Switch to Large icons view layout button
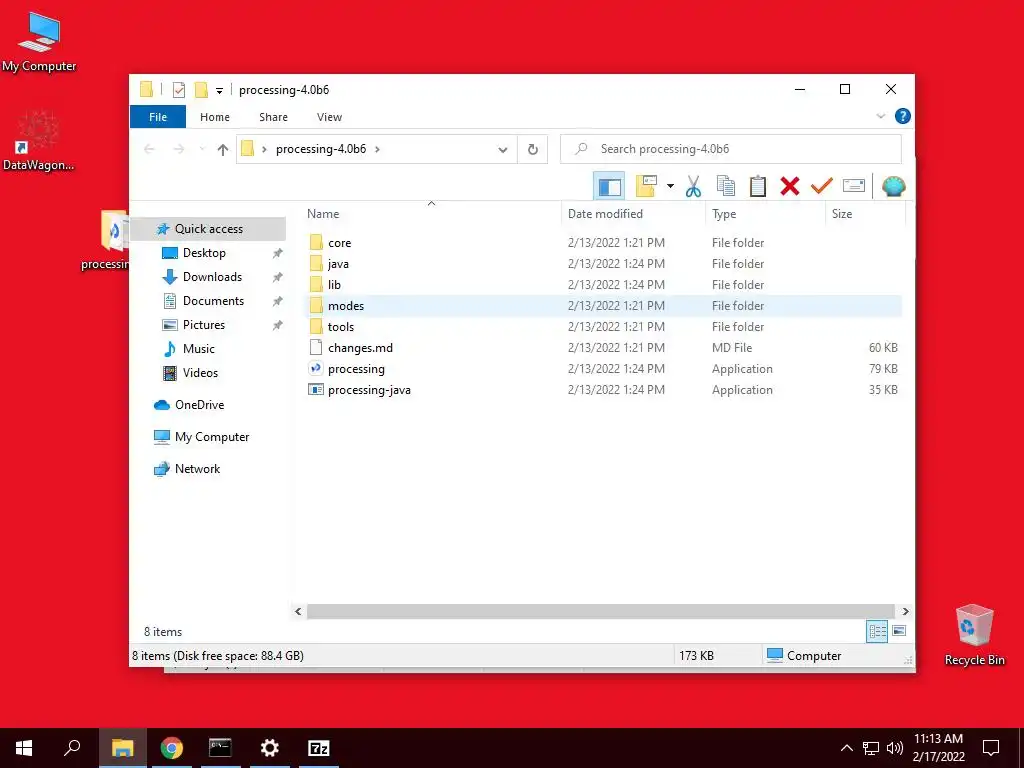1024x768 pixels. [x=899, y=631]
